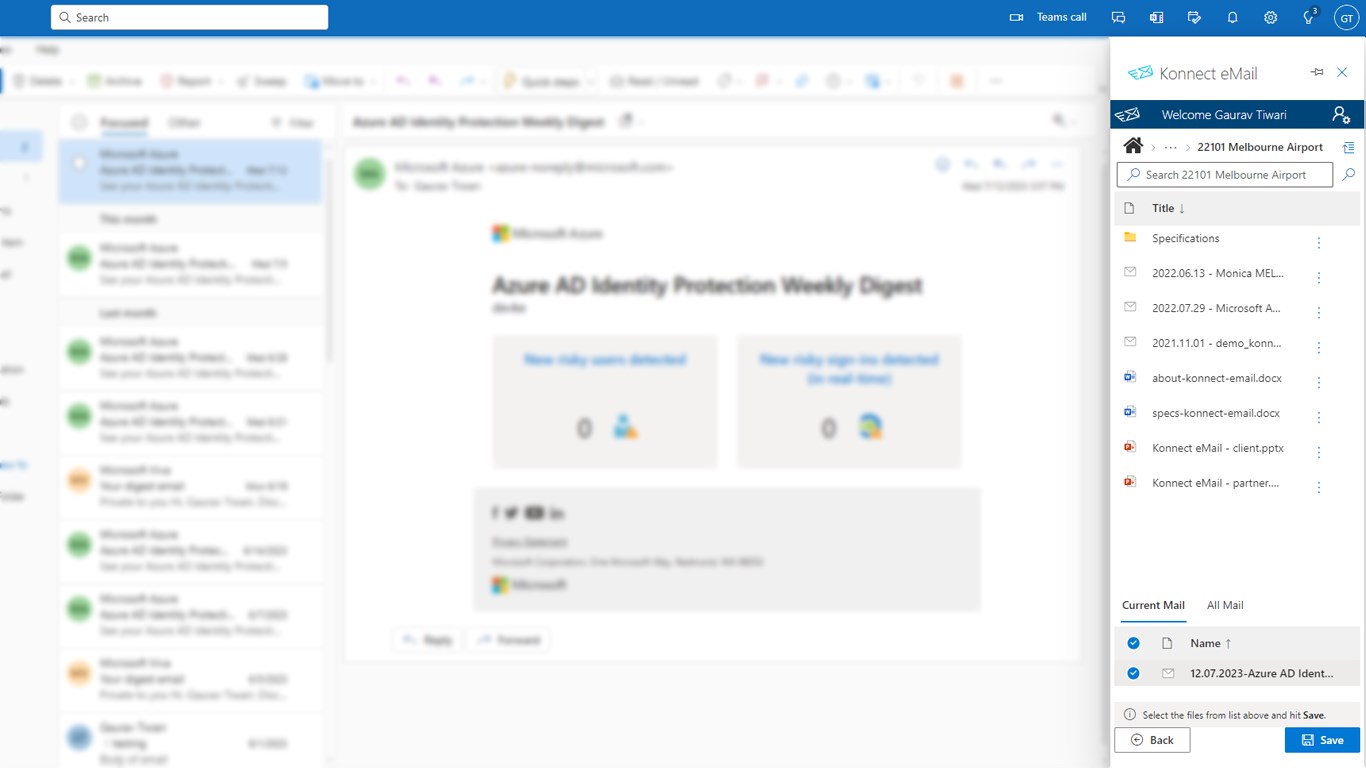Select the 22101 Melbourne Airport breadcrumb
Viewport: 1366px width, 768px height.
click(x=1260, y=147)
